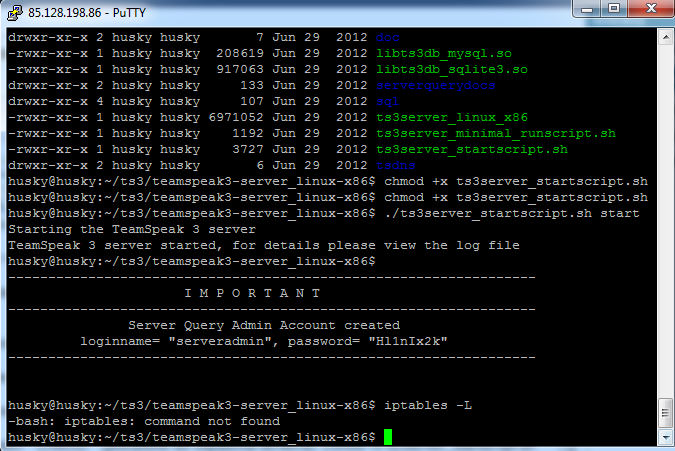675x451 pixels.
Task: Click the 'sql' directory name
Action: pyautogui.click(x=387, y=102)
